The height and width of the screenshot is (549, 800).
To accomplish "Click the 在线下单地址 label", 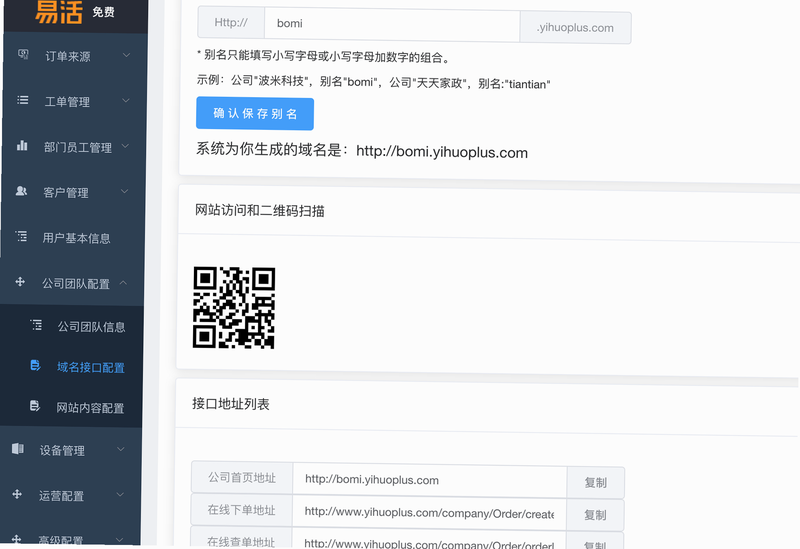I will coord(241,509).
